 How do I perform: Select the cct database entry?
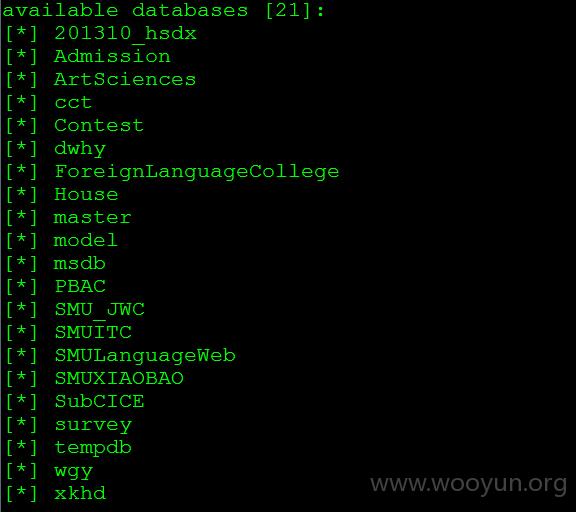pos(73,102)
